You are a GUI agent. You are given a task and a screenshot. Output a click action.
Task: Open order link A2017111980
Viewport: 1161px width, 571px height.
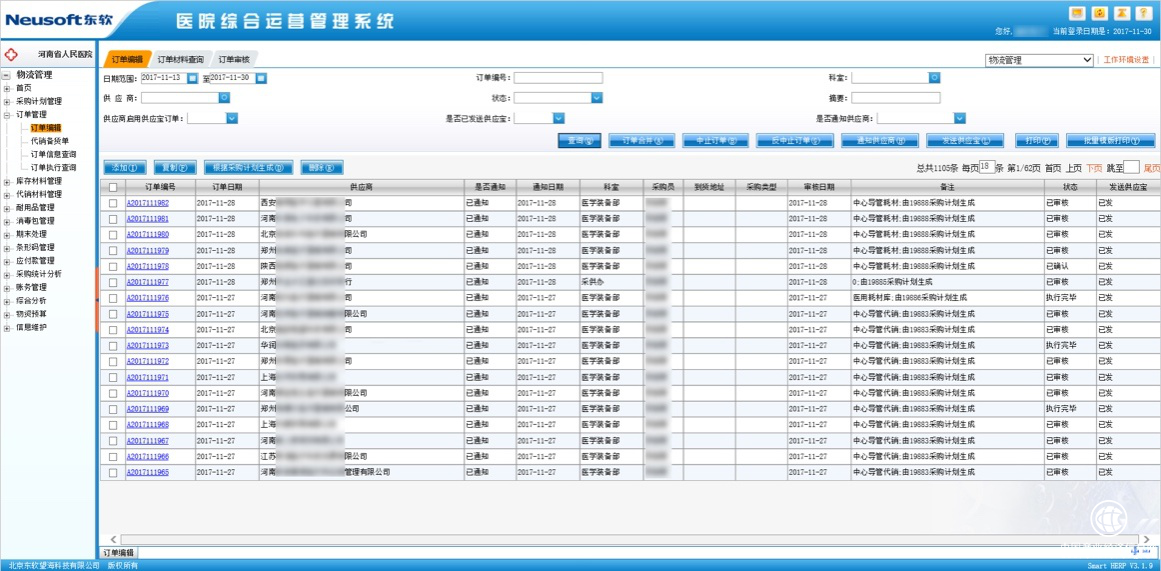147,235
